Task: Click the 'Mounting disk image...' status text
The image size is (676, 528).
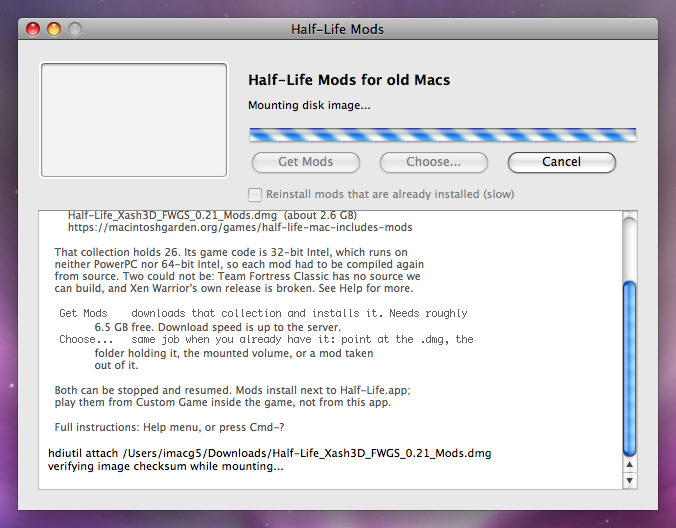Action: (309, 106)
